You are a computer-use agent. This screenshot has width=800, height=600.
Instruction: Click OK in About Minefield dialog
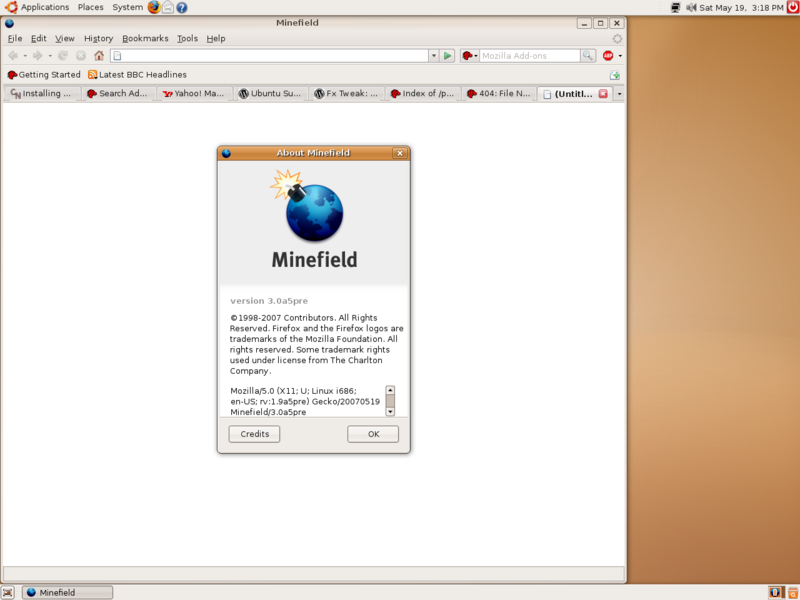tap(373, 434)
